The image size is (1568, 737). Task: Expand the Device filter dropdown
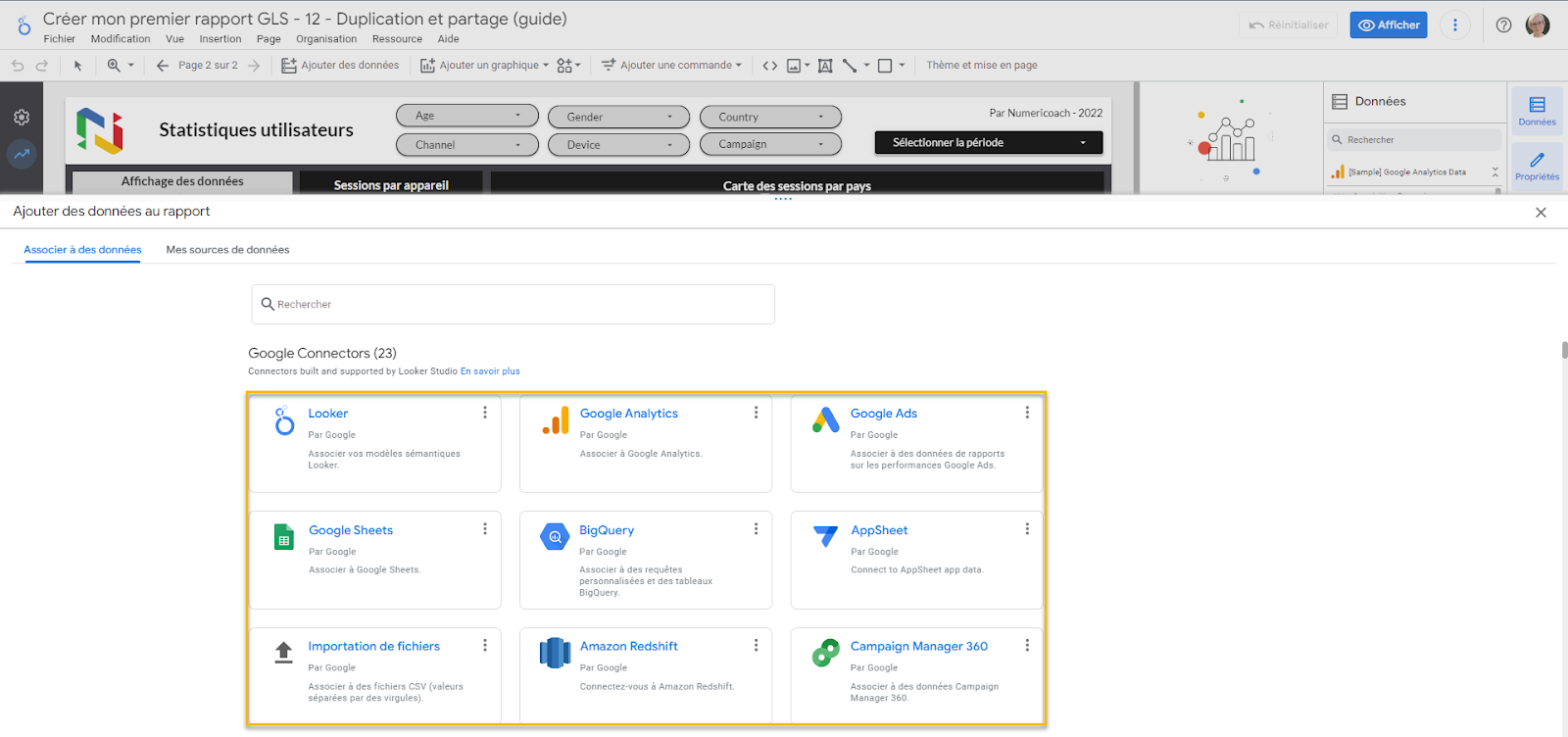coord(619,145)
